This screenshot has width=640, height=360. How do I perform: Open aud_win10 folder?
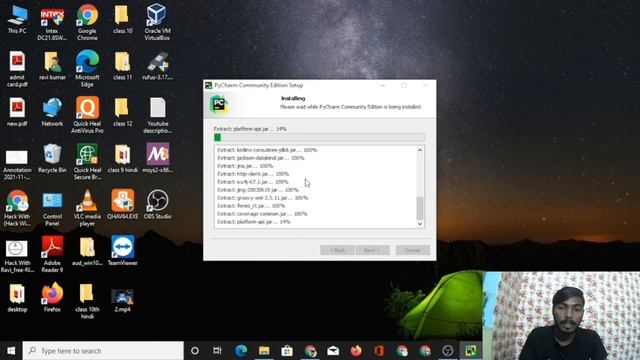87,251
